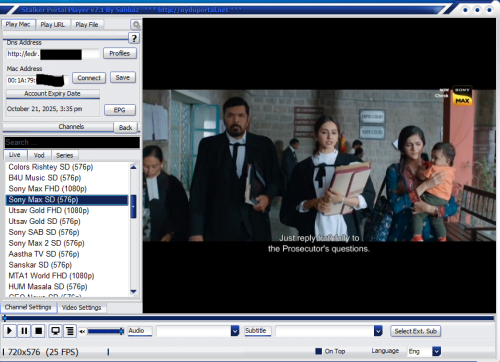Expand the Audio track dropdown
This screenshot has width=500, height=362.
click(235, 331)
